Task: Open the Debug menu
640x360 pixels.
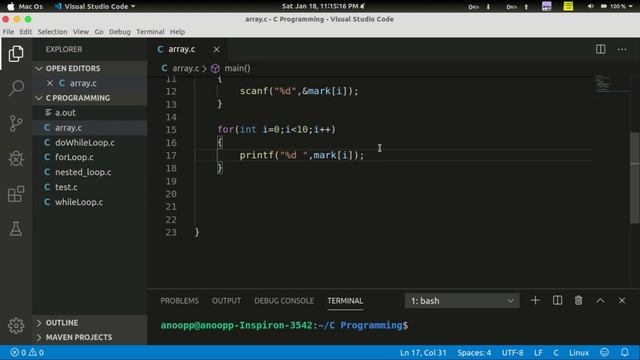Action: (120, 31)
